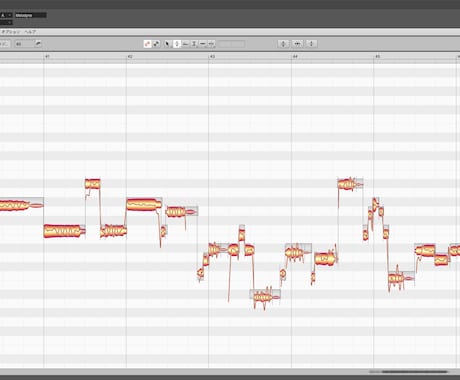
Task: Open the Correct Pitch macro
Action: (x=284, y=44)
